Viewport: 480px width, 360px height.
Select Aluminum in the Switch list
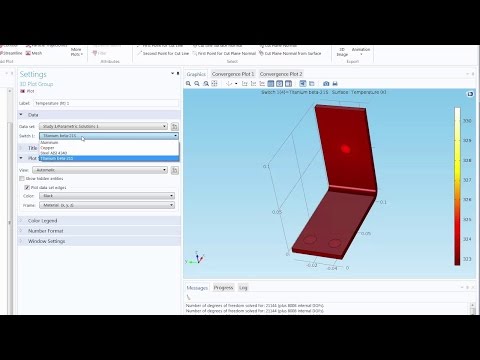109,143
